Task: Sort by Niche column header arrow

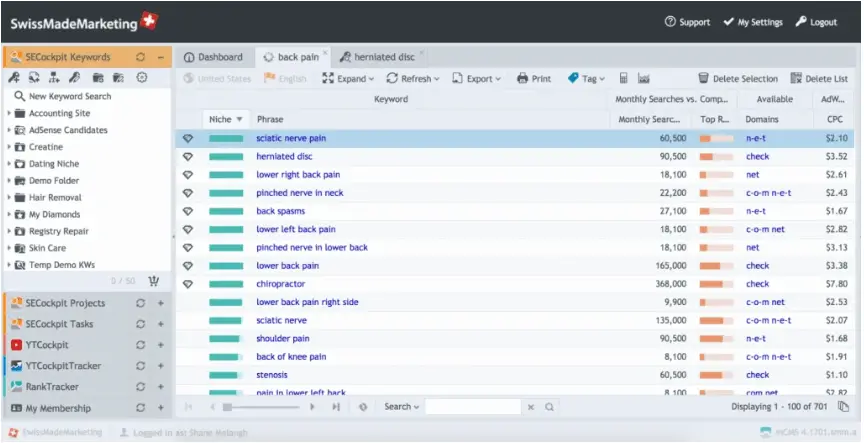Action: click(240, 120)
